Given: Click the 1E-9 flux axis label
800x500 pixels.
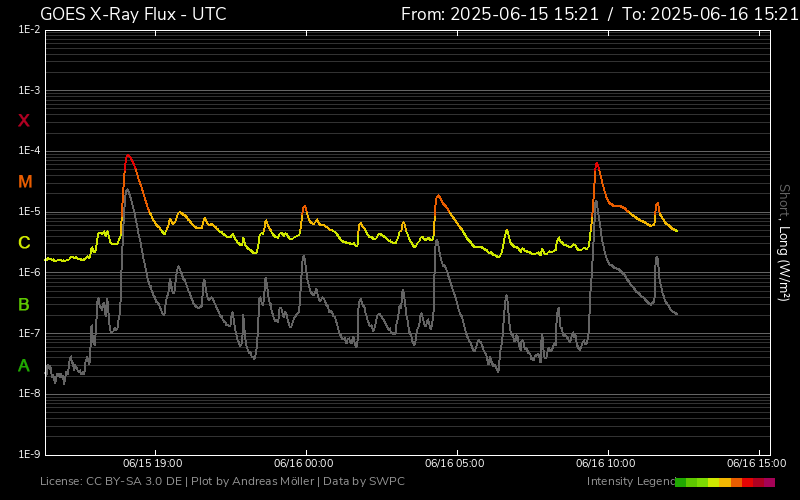Looking at the screenshot, I should 29,454.
